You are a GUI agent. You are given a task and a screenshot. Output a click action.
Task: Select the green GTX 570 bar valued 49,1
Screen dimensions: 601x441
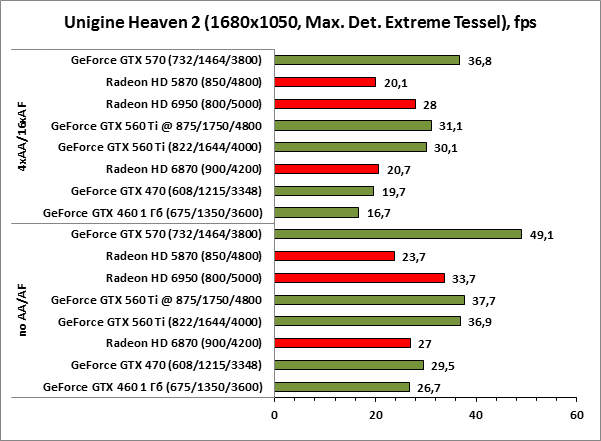pyautogui.click(x=398, y=234)
